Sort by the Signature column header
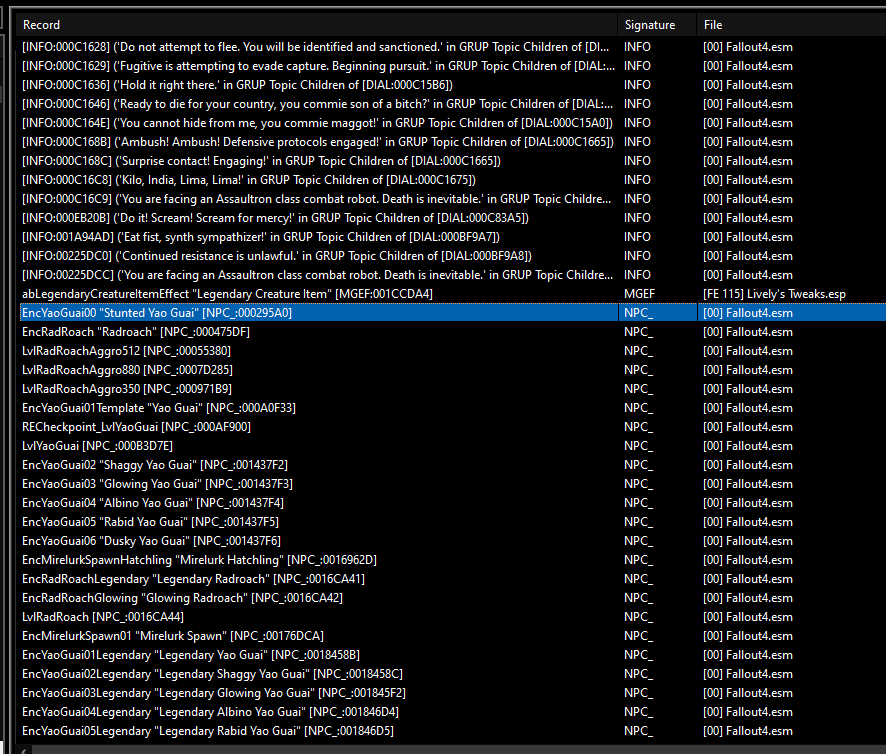 [657, 25]
